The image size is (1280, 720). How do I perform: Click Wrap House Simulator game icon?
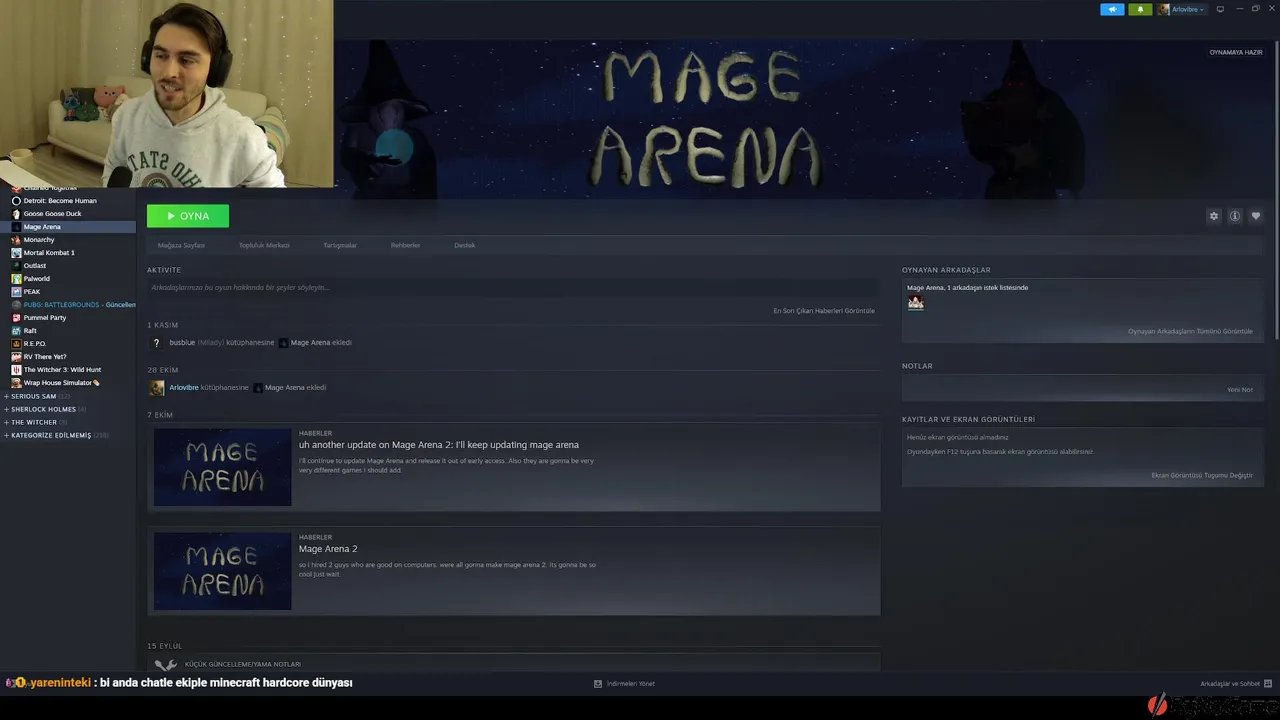[16, 383]
